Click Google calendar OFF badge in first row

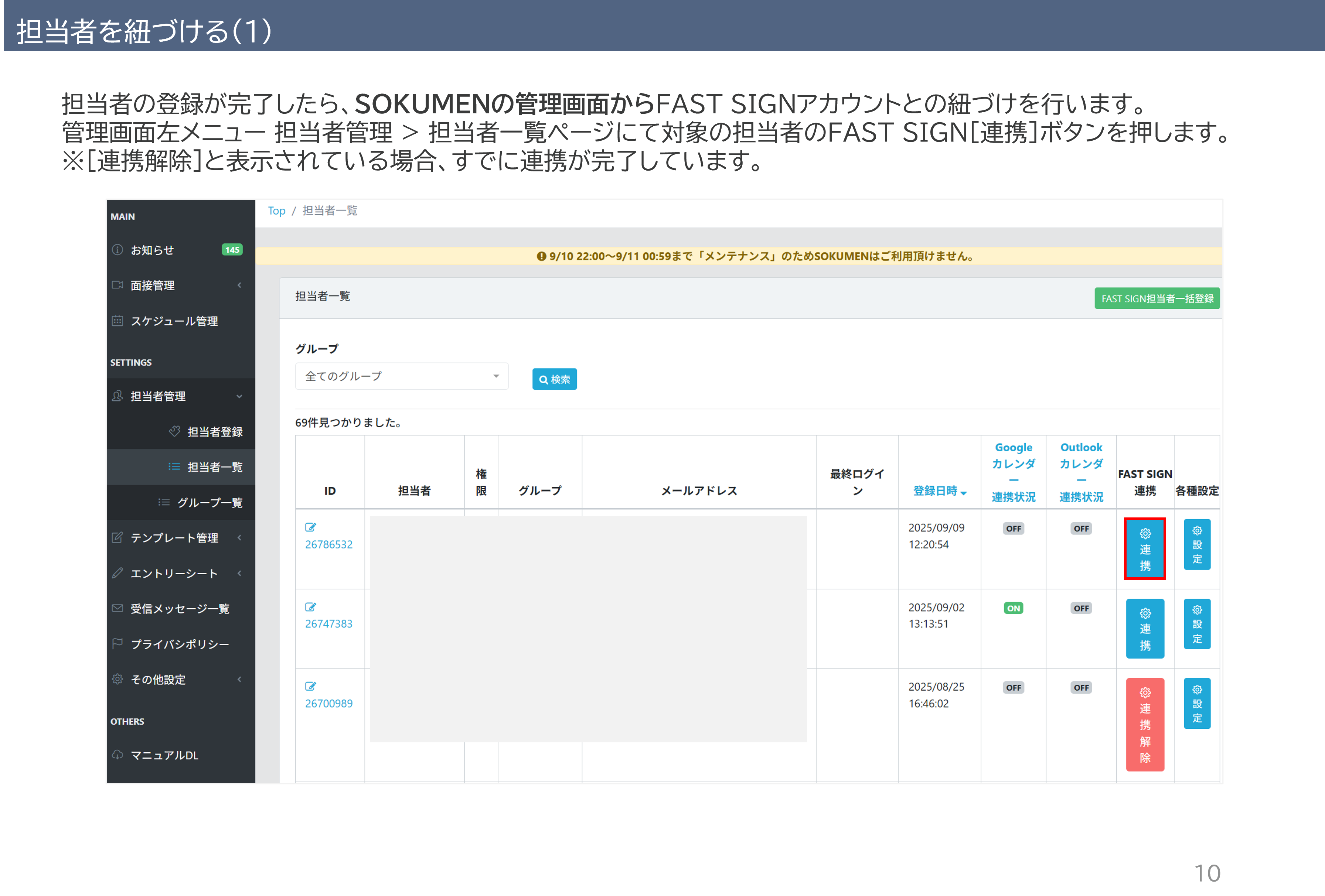(x=1013, y=529)
